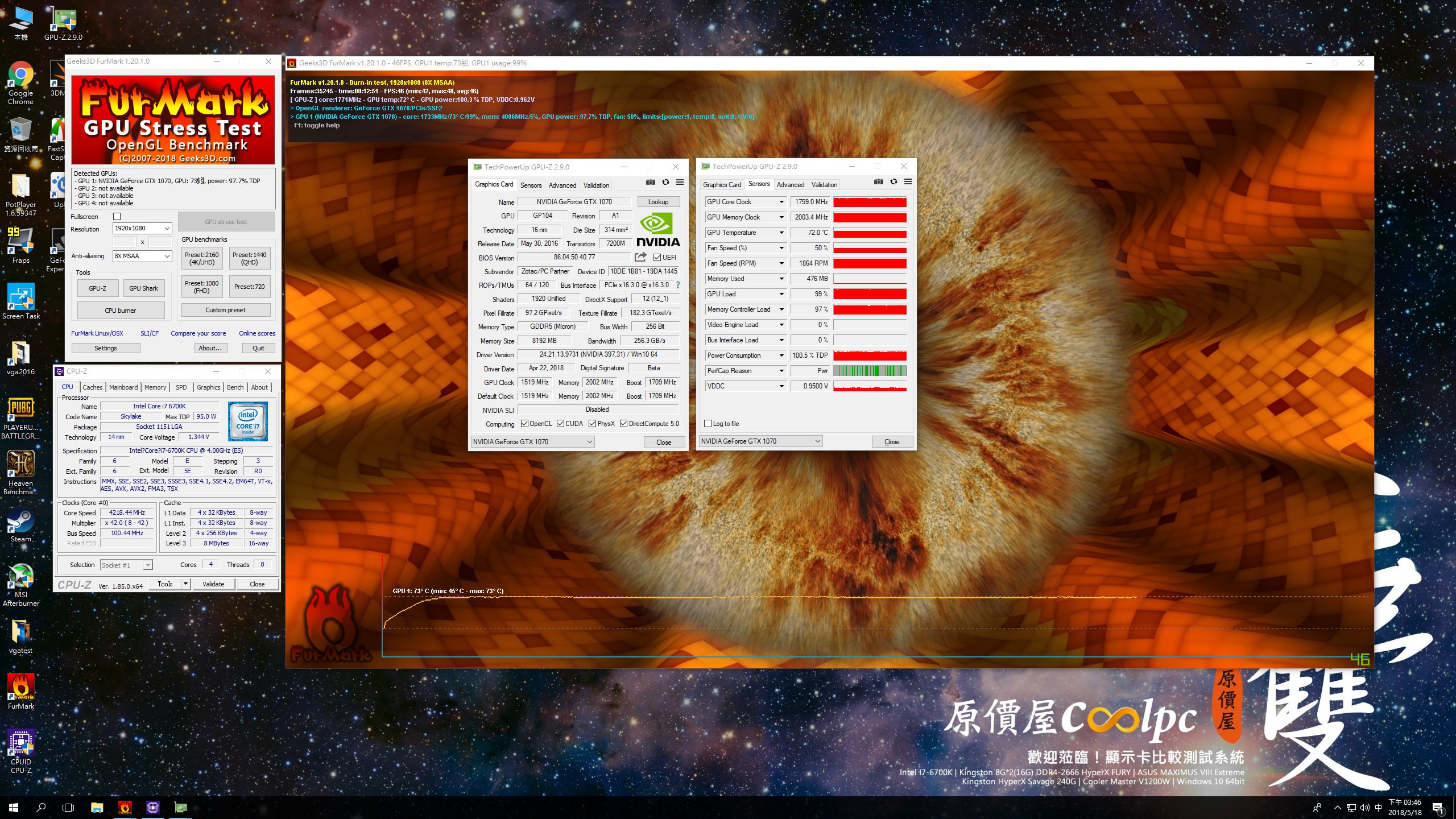The height and width of the screenshot is (819, 1456).
Task: Toggle DirectCompute 5.0 checkbox
Action: (x=623, y=424)
